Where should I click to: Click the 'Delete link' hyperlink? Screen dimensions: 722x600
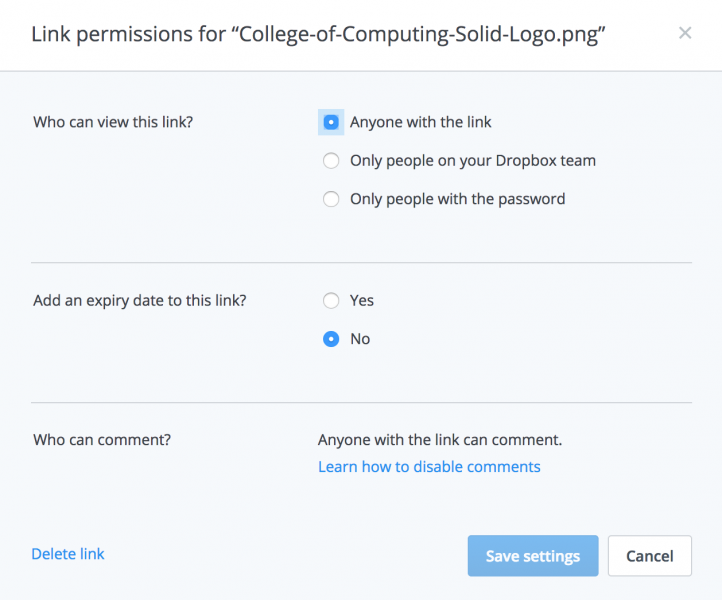[68, 554]
